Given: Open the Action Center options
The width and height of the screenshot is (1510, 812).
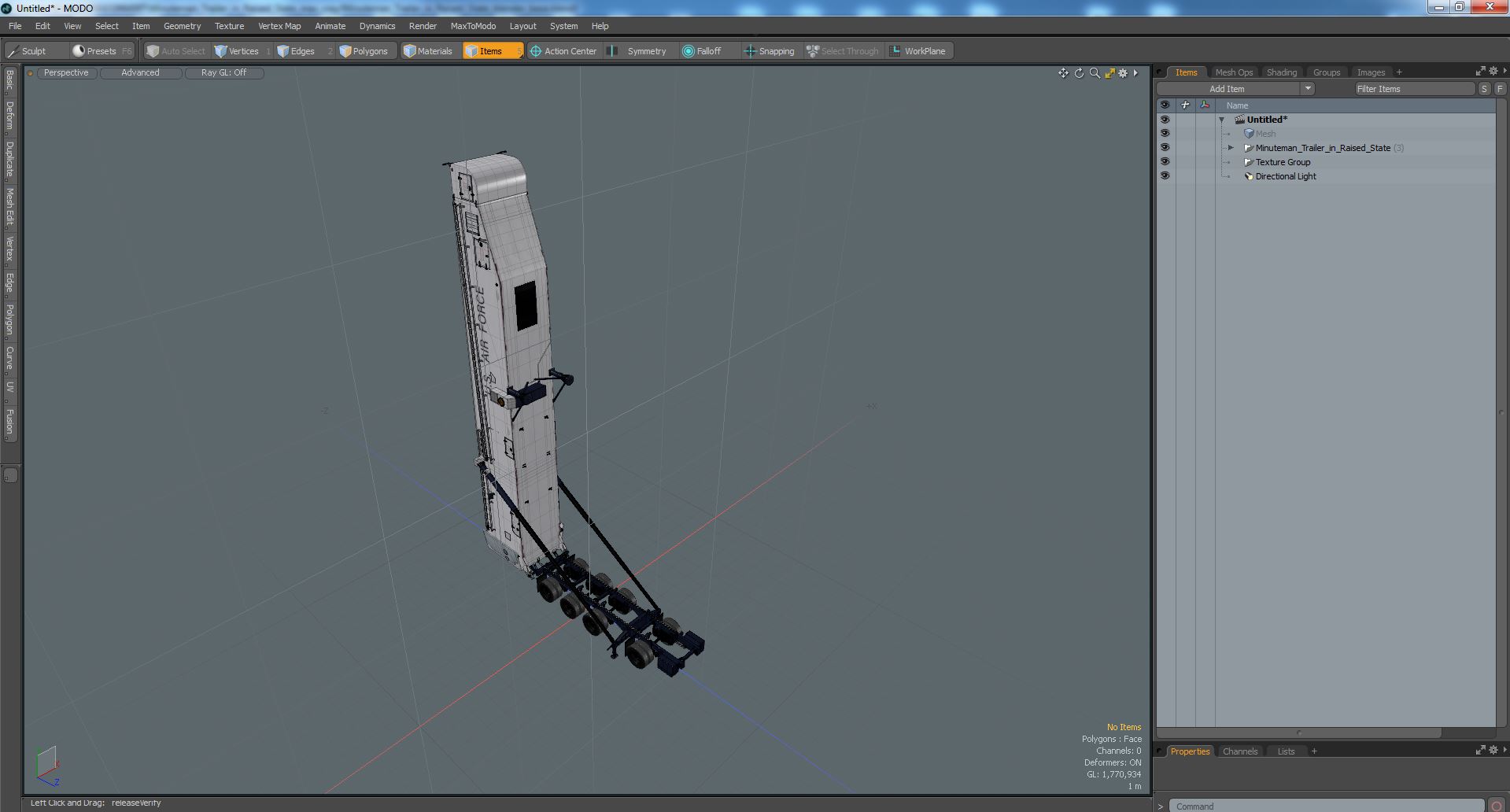Looking at the screenshot, I should pos(565,51).
